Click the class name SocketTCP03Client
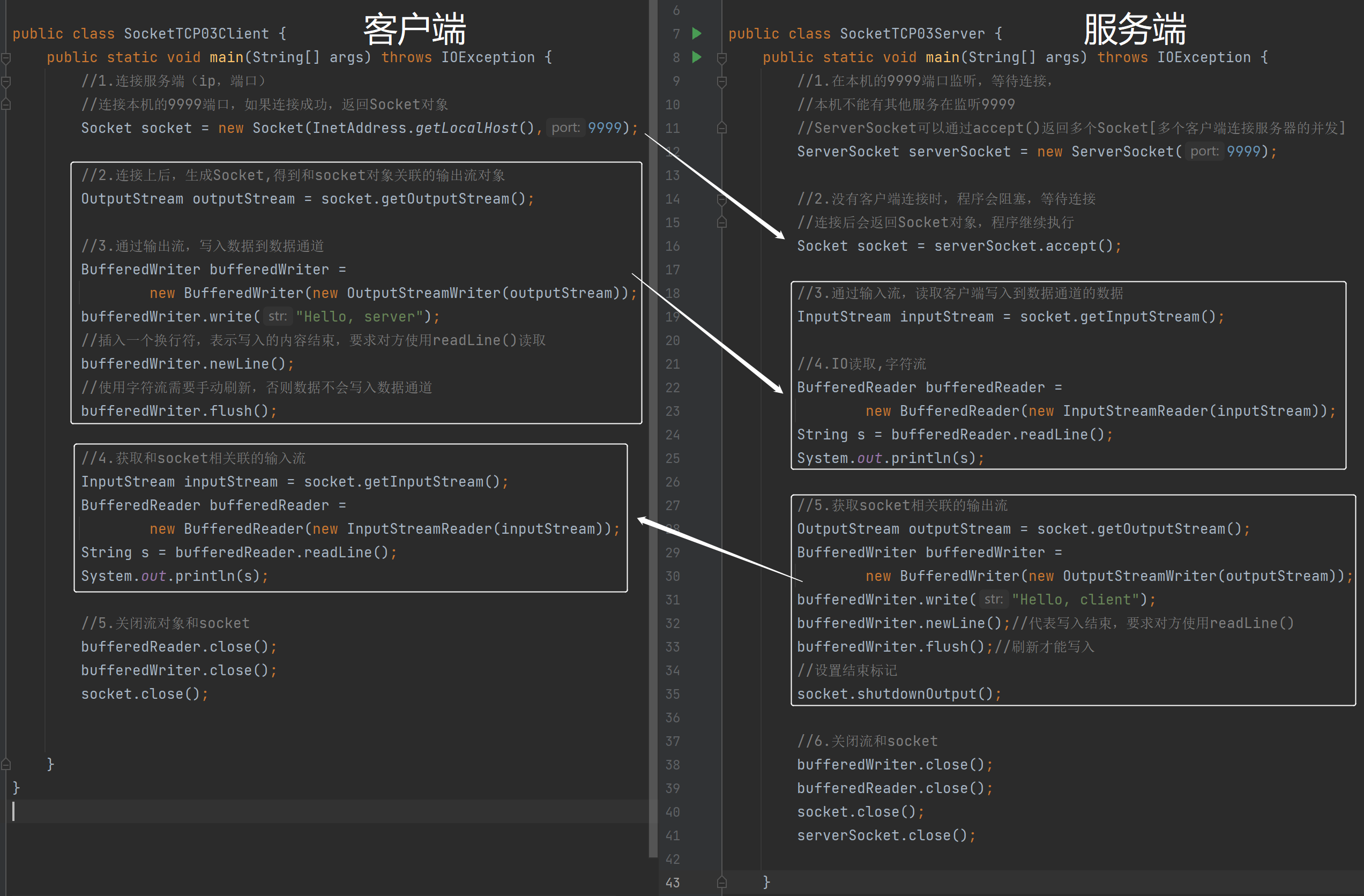1364x896 pixels. pos(197,34)
